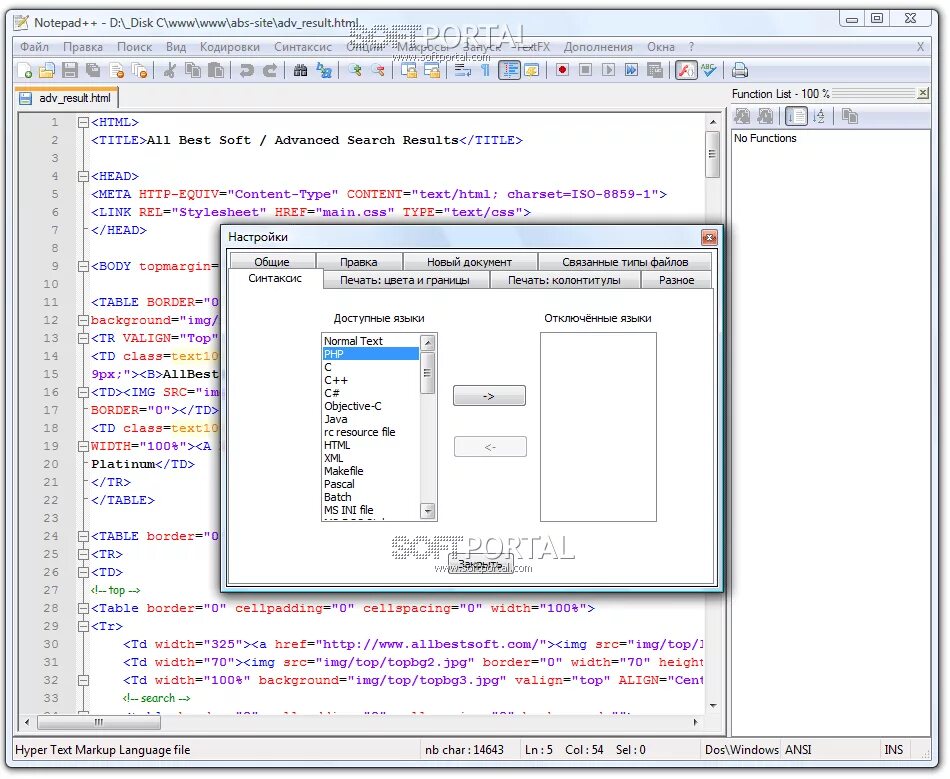Open the Синтаксис menu
This screenshot has height=779, width=950.
(303, 47)
